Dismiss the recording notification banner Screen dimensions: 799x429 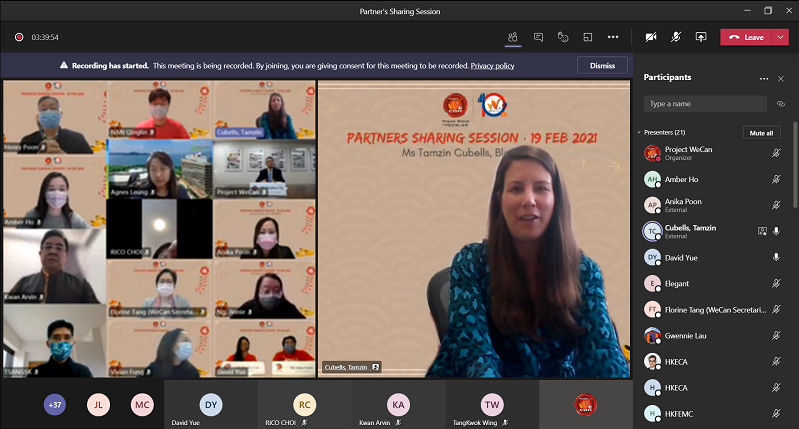(602, 65)
